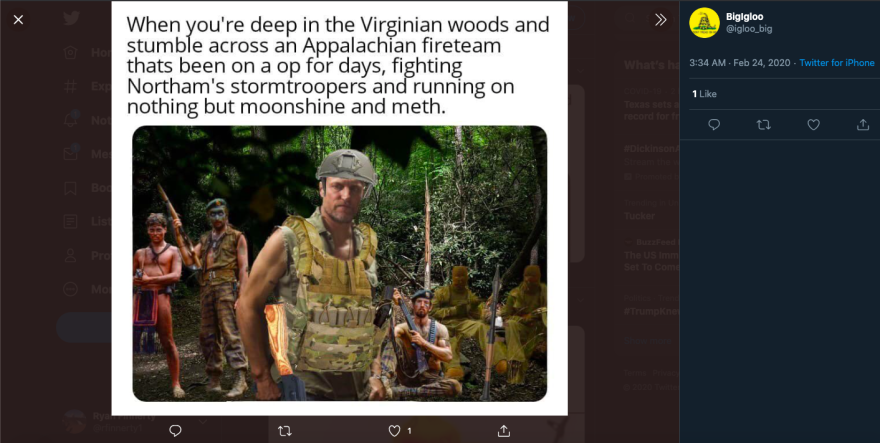The image size is (880, 443).
Task: Open BigIgloo profile avatar
Action: point(704,23)
